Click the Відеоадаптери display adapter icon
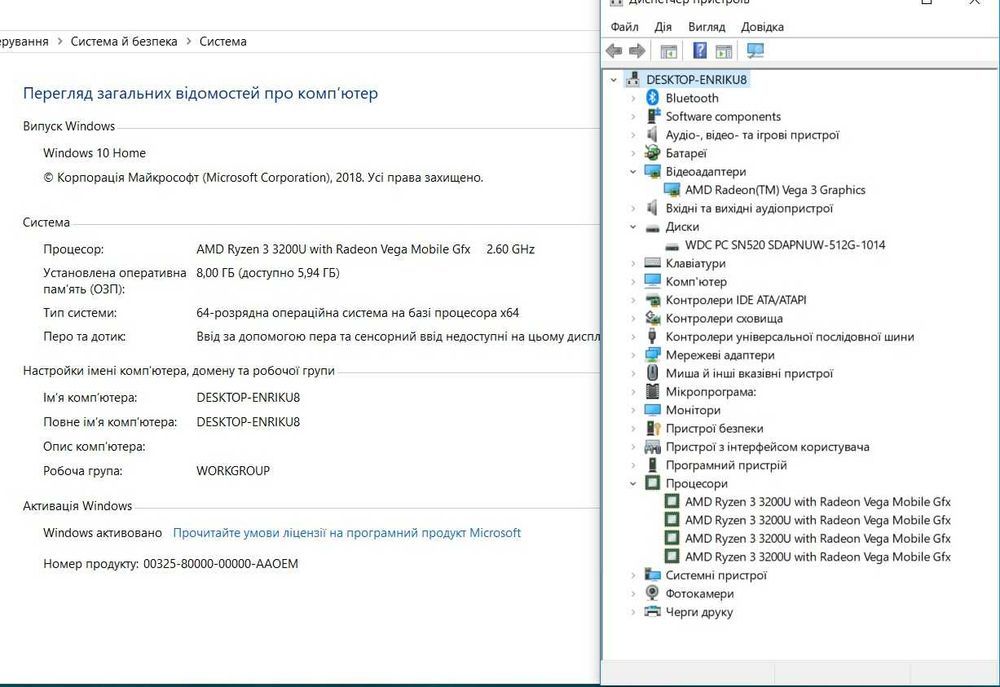This screenshot has height=687, width=1000. (x=652, y=172)
